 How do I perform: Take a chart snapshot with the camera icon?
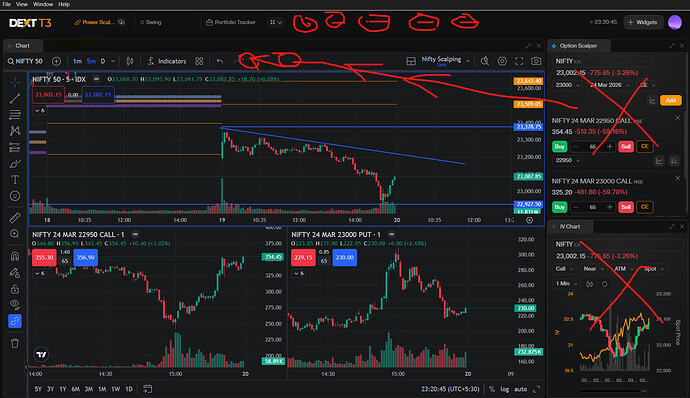pyautogui.click(x=536, y=61)
